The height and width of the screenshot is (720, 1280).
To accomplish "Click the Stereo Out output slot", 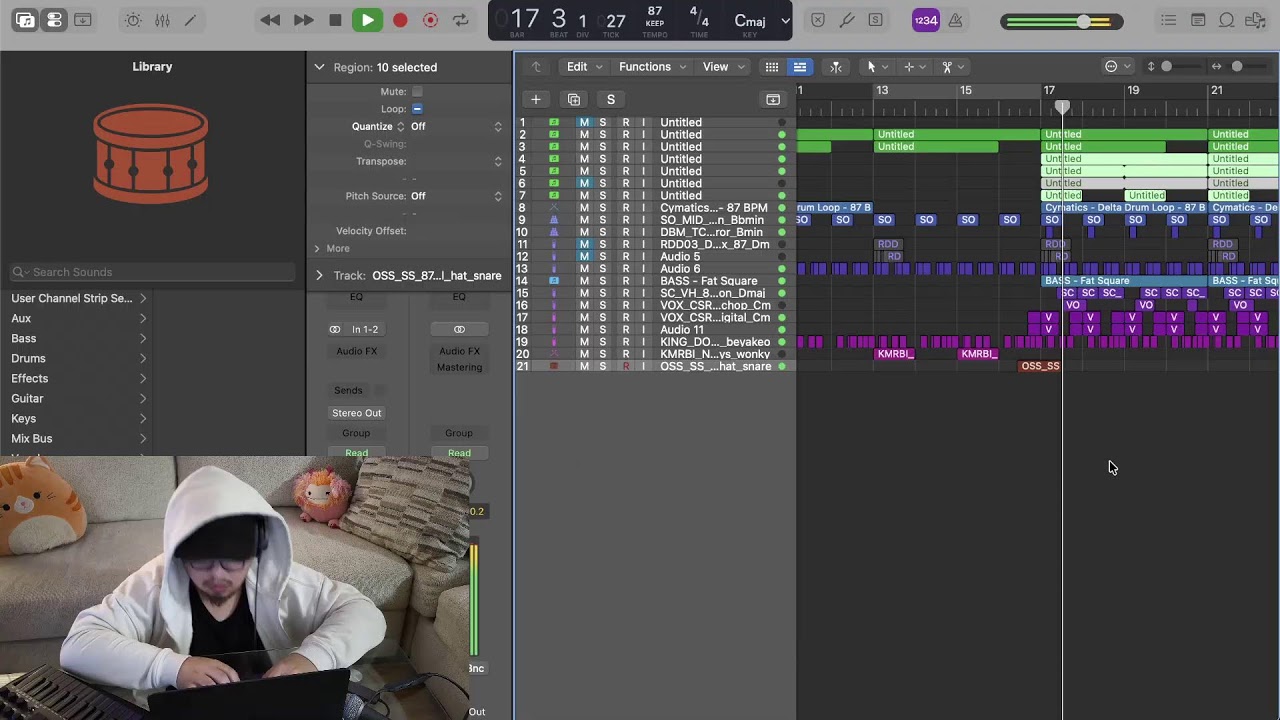I will point(357,413).
